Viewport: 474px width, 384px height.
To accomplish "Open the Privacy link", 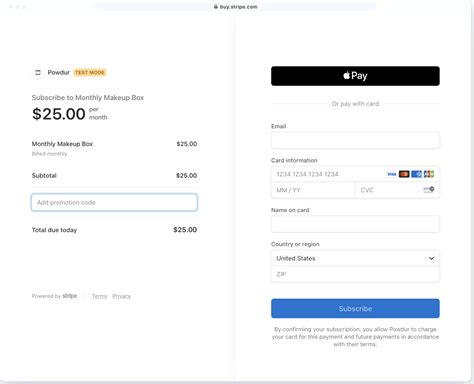I will (x=121, y=296).
